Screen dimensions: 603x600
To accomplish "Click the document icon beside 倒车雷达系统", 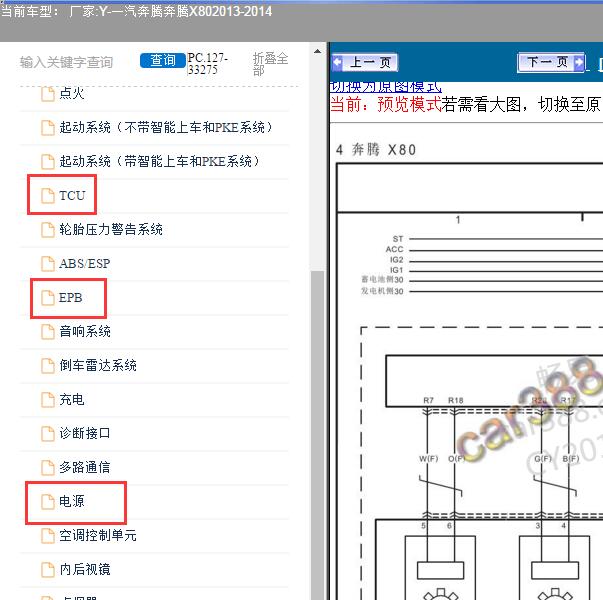I will pyautogui.click(x=48, y=366).
